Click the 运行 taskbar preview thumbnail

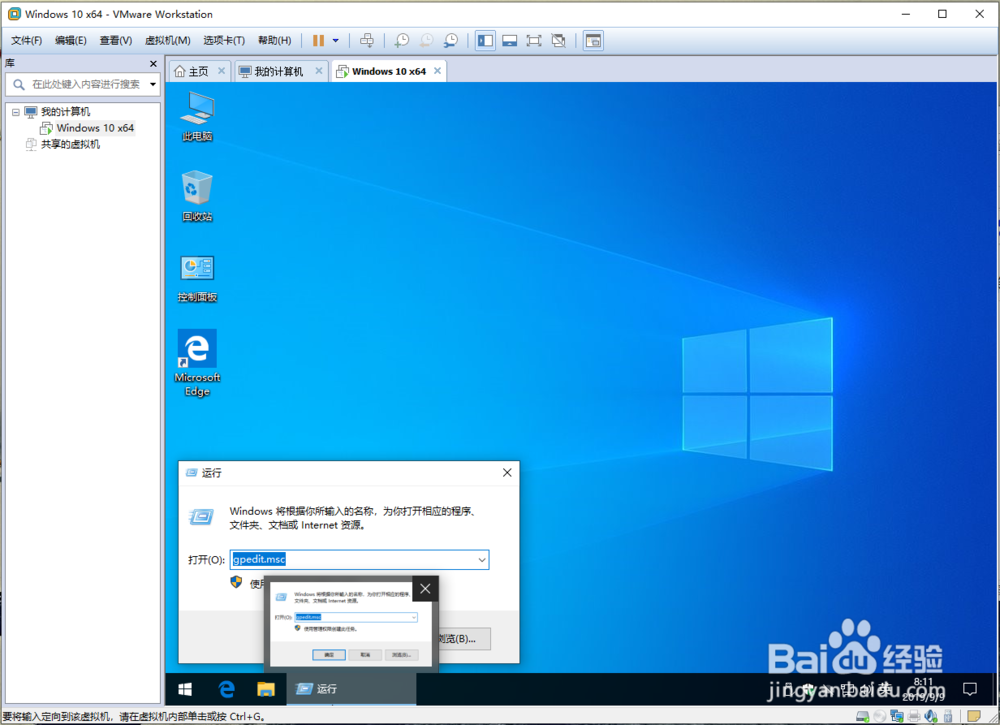(x=351, y=623)
